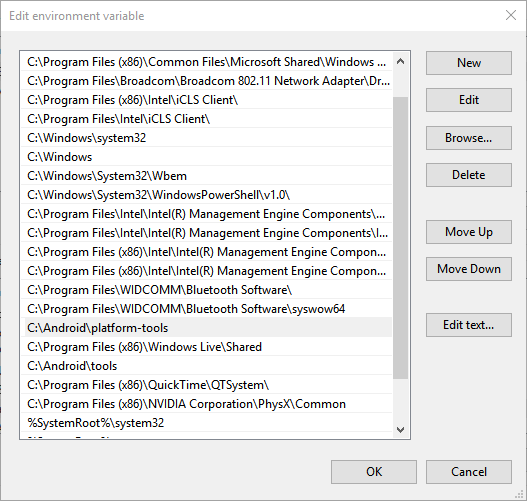The image size is (527, 501).
Task: Select the Common Files\Microsoft Shared entry
Action: [x=207, y=62]
